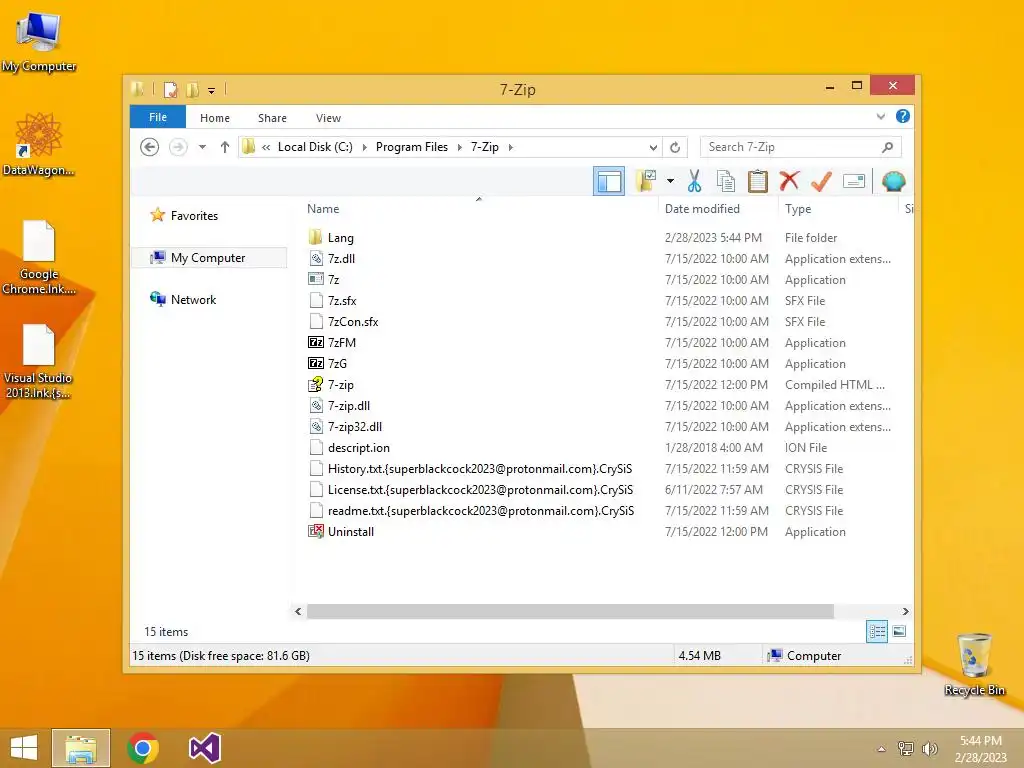The width and height of the screenshot is (1024, 768).
Task: Open the Home ribbon tab
Action: pos(215,118)
